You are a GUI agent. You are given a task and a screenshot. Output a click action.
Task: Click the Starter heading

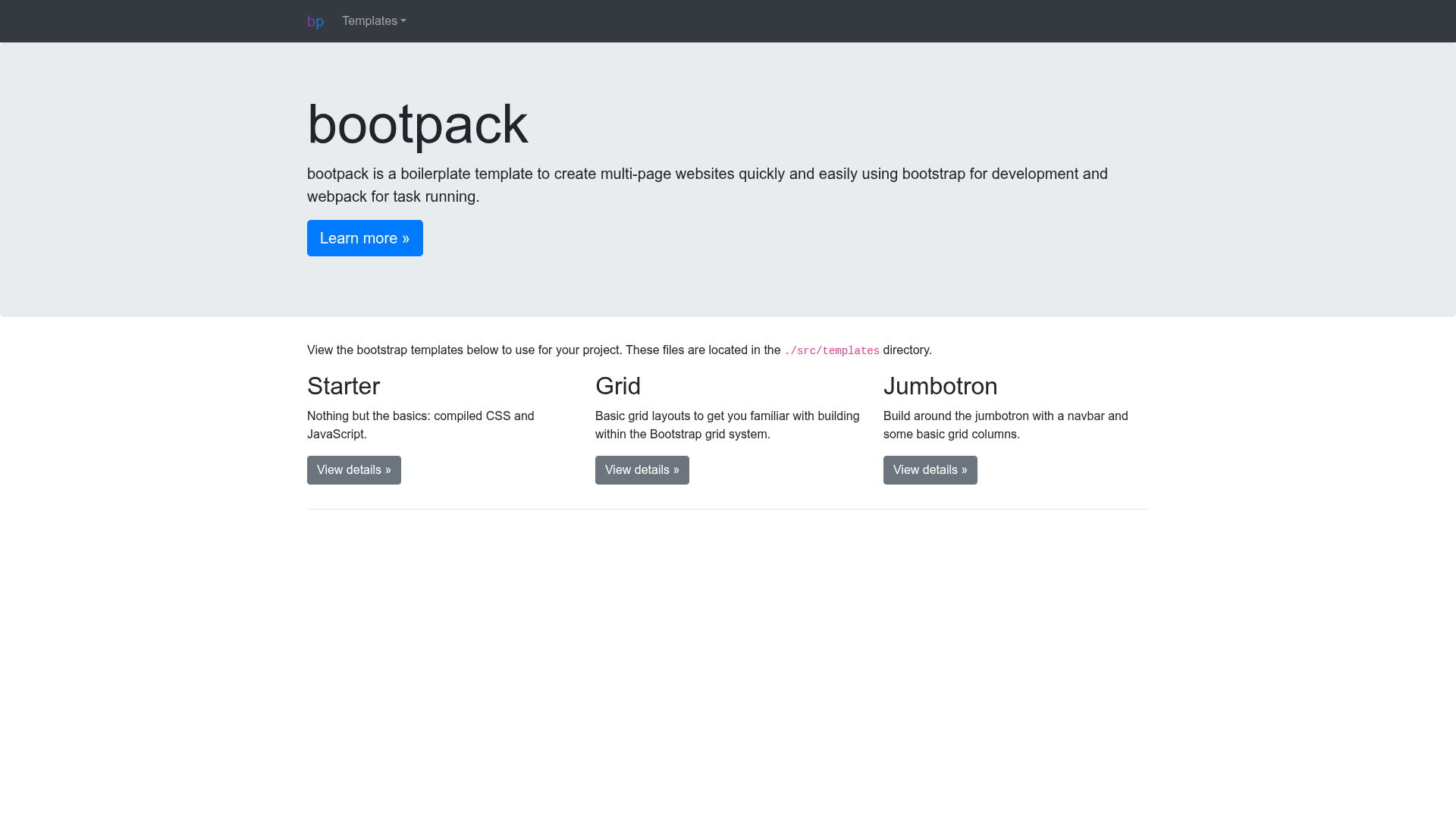click(x=344, y=386)
